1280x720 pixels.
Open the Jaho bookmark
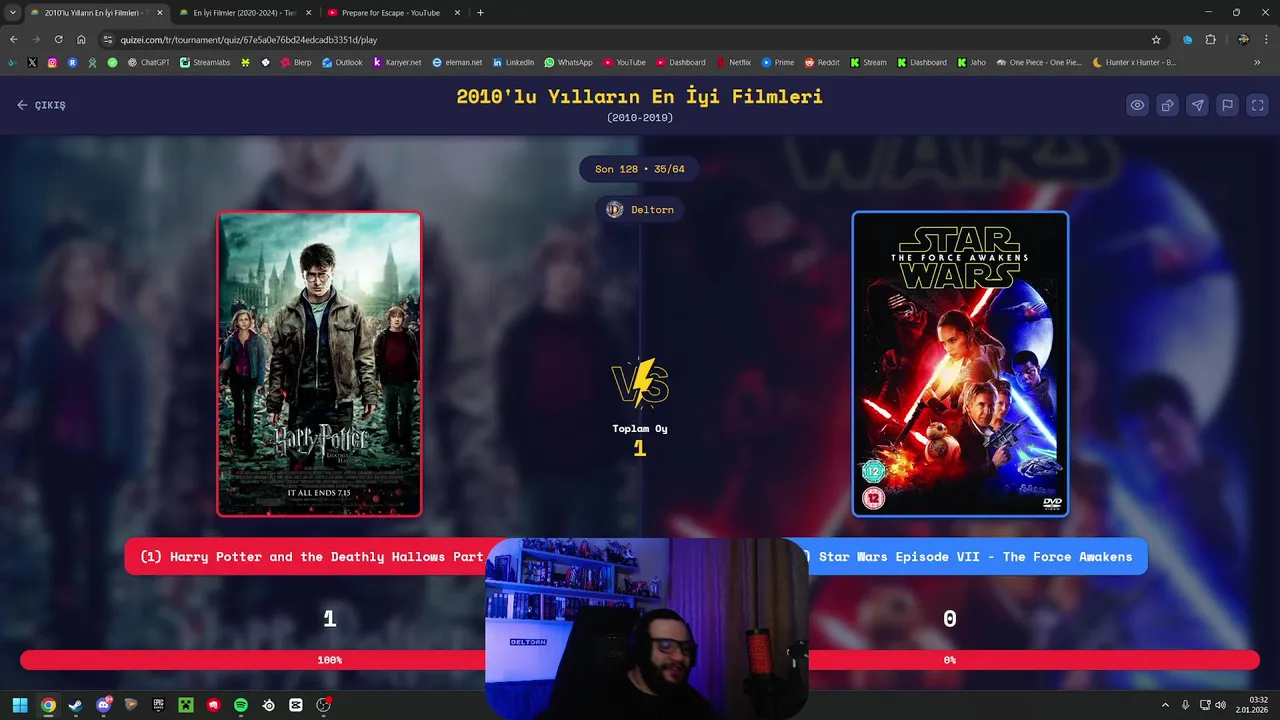(971, 62)
